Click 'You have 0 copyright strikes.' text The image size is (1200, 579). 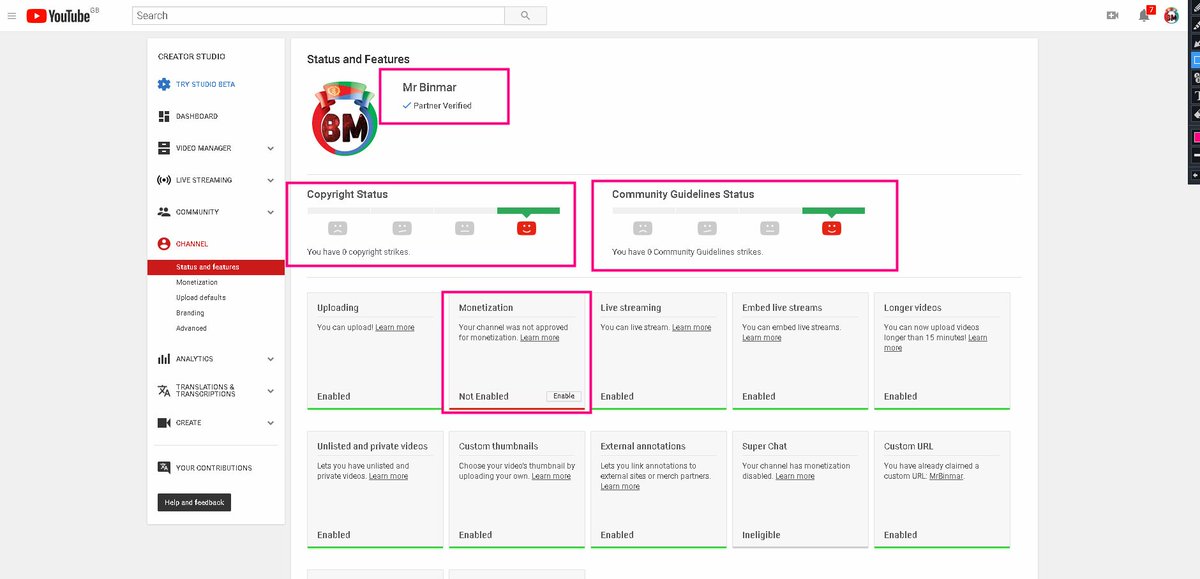(358, 252)
